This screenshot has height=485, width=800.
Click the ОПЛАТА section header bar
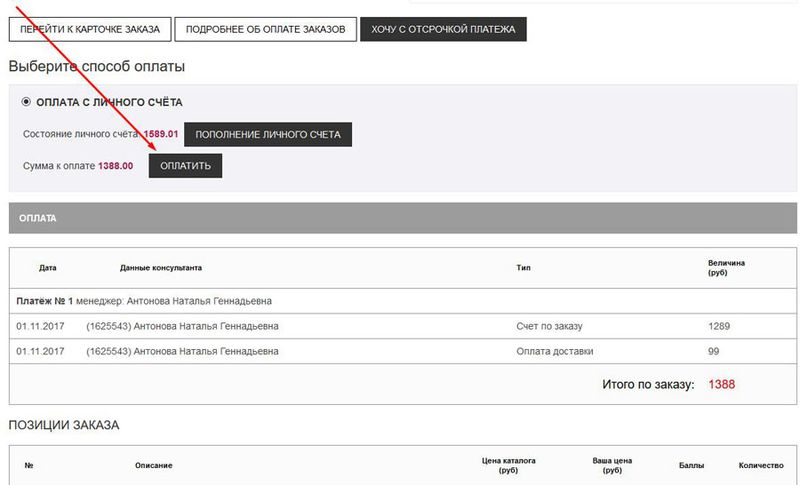point(403,218)
